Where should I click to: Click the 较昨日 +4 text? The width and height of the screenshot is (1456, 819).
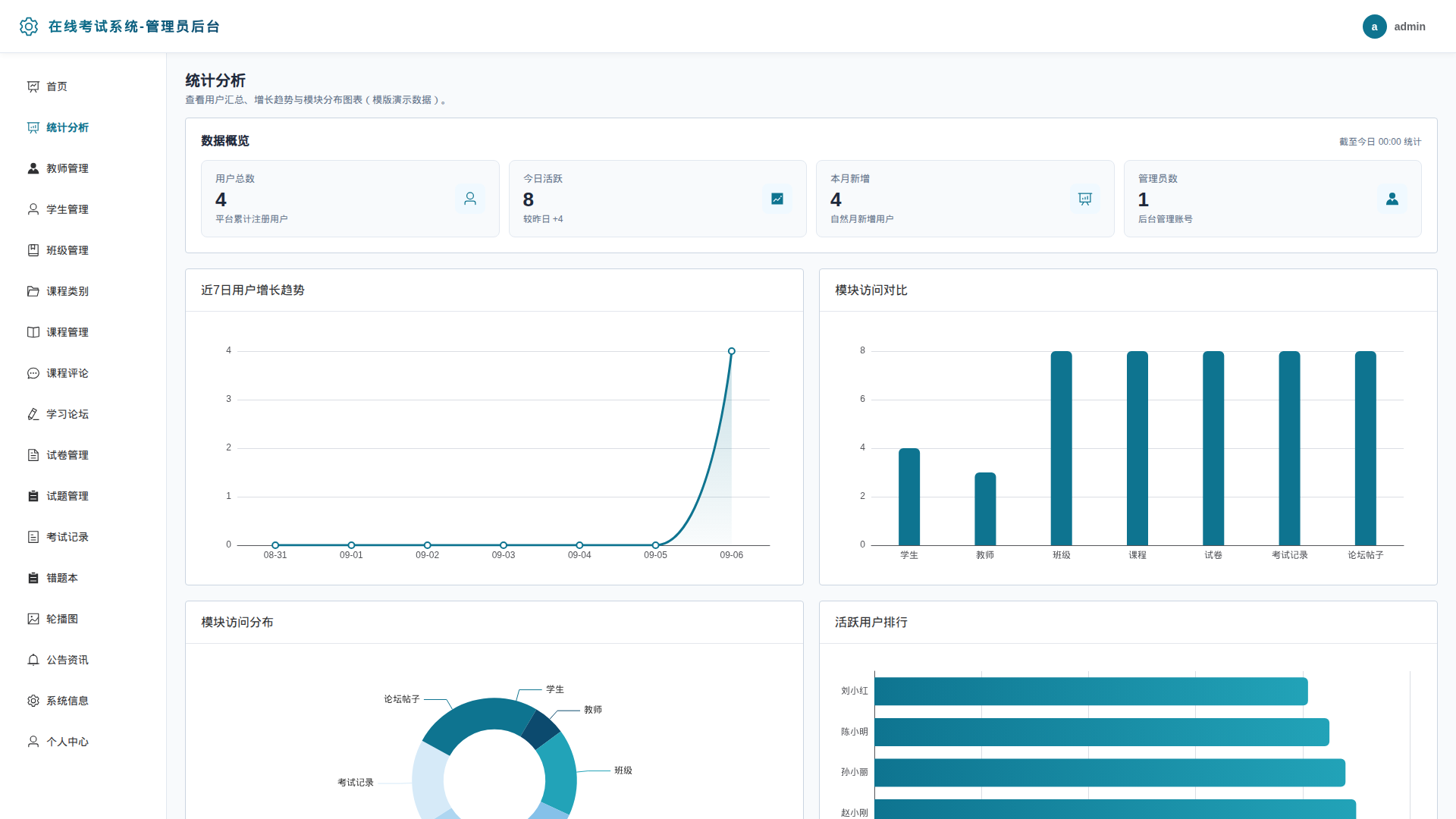point(543,219)
